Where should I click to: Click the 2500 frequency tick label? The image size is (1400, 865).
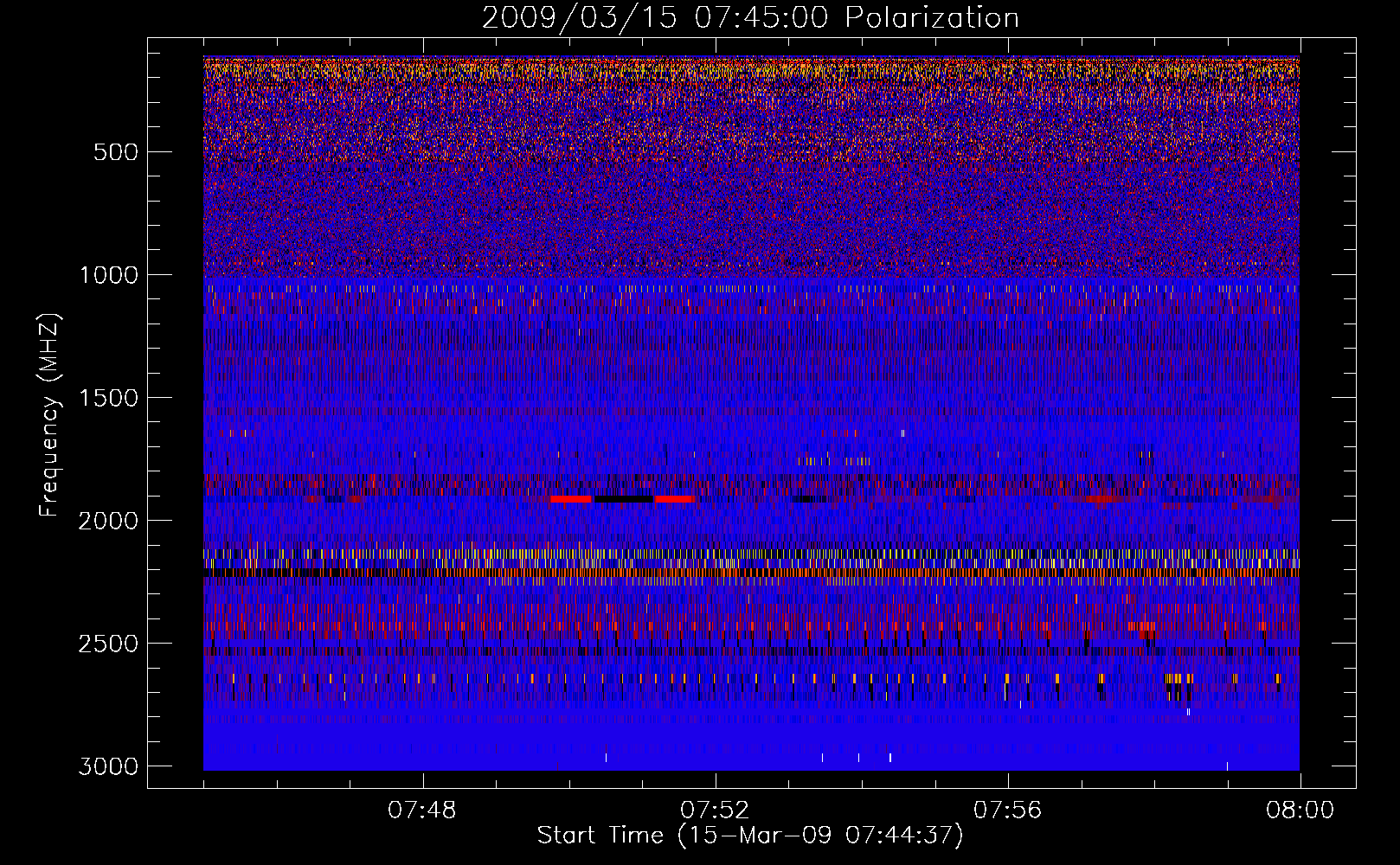[x=108, y=644]
